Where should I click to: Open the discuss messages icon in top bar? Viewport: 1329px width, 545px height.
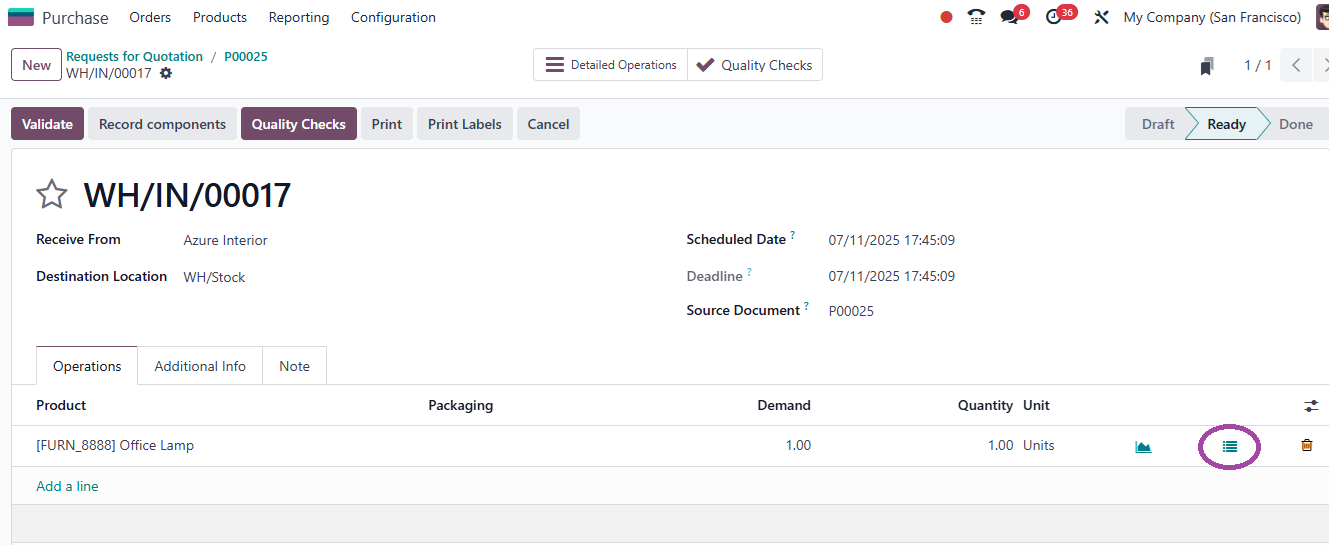[x=1010, y=17]
